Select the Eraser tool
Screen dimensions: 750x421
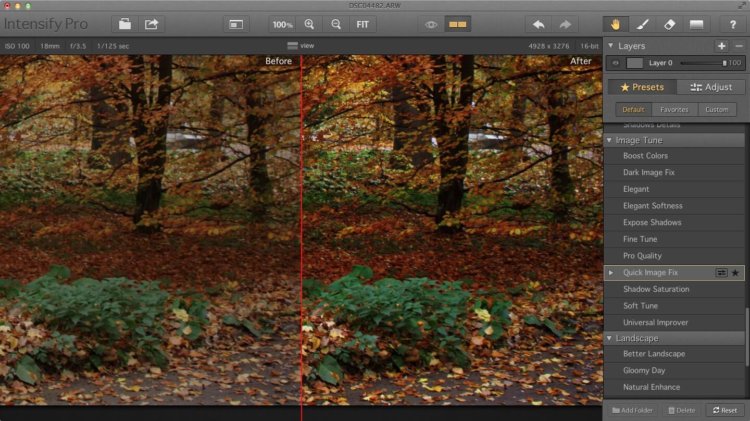coord(669,24)
